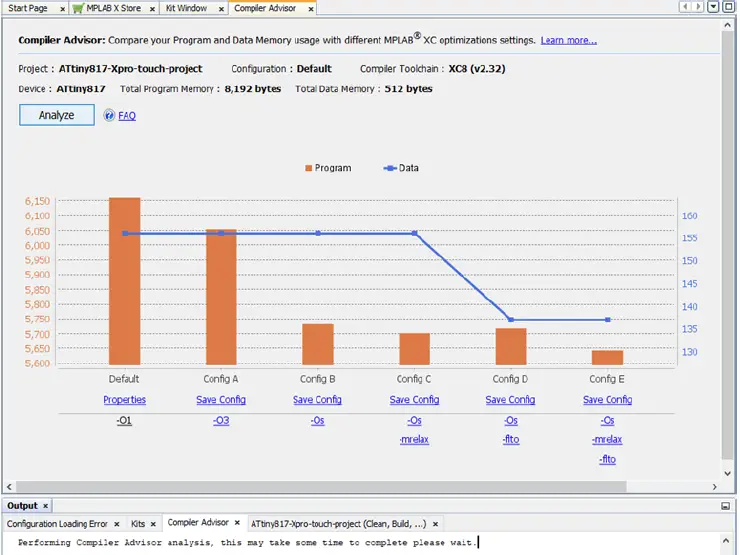Open Configuration Loading Error output tab
Screen dimensions: 740x555
[57, 524]
